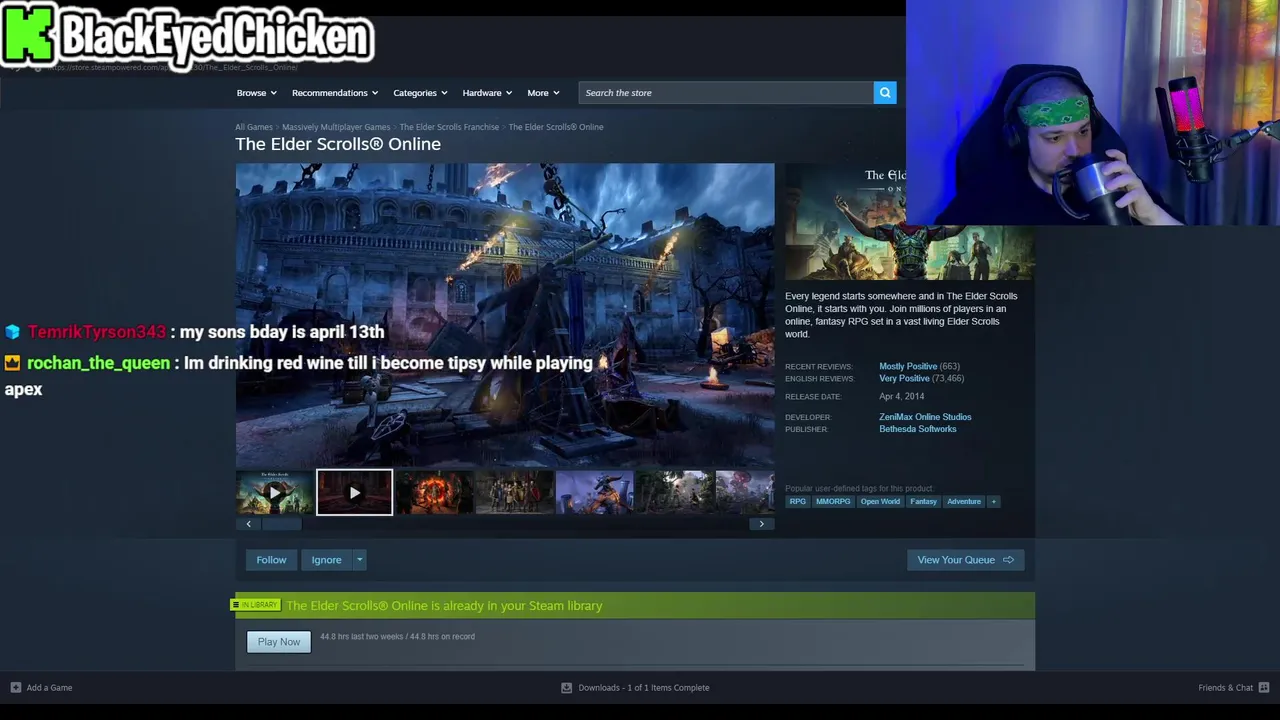This screenshot has height=720, width=1280.
Task: Open the Categories dropdown
Action: point(420,93)
